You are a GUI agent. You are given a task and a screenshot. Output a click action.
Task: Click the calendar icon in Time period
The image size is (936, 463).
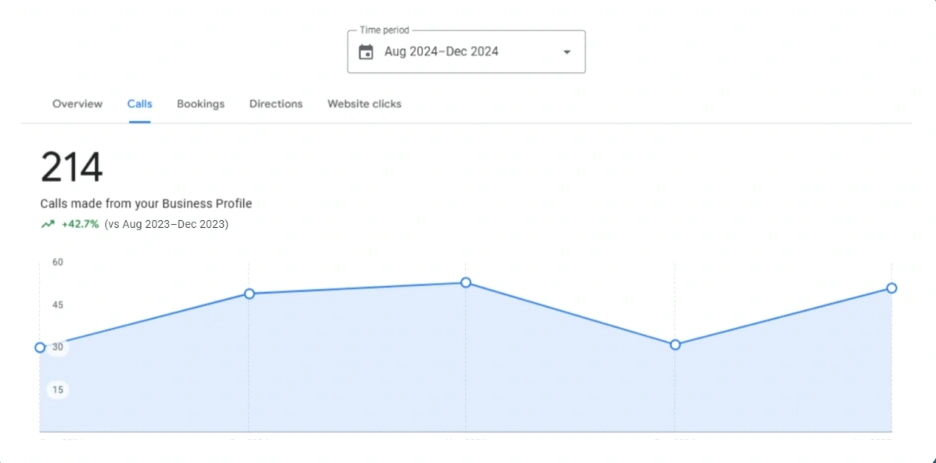(x=365, y=52)
